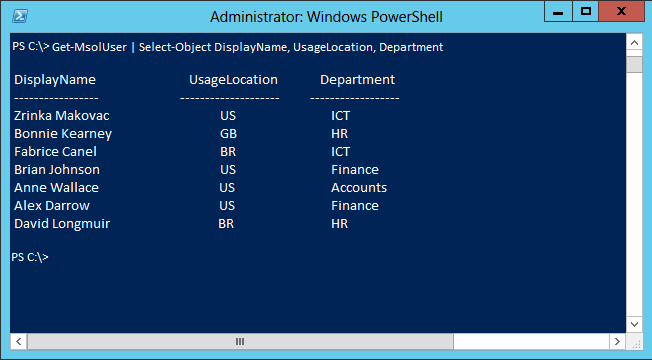Click HR department for Bonnie Kearney
The image size is (652, 360).
(x=339, y=134)
